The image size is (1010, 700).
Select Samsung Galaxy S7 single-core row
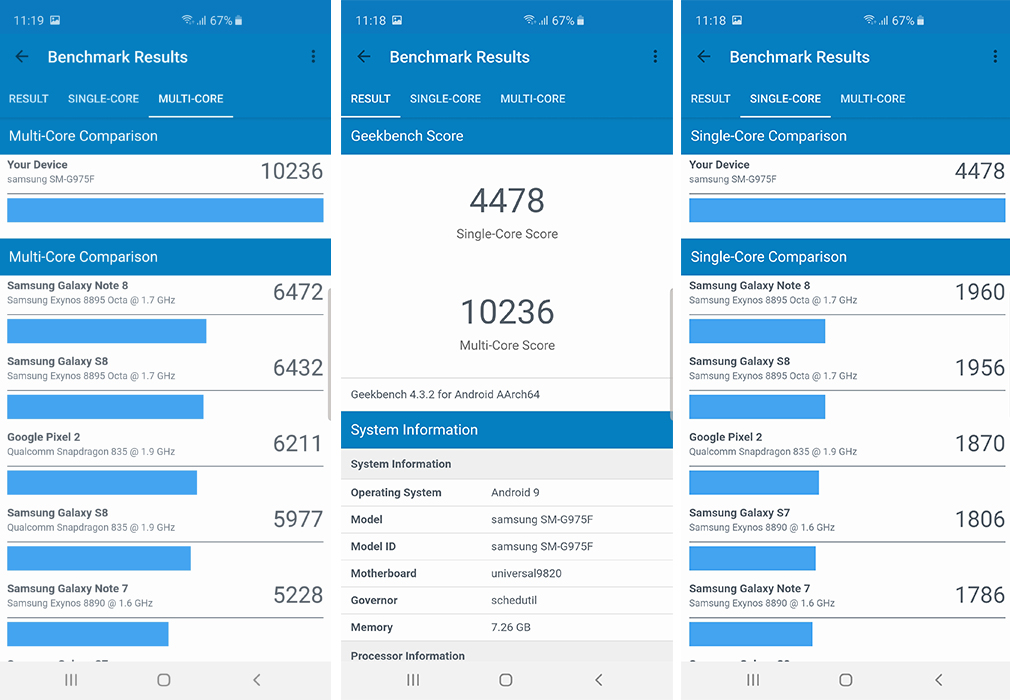click(846, 537)
